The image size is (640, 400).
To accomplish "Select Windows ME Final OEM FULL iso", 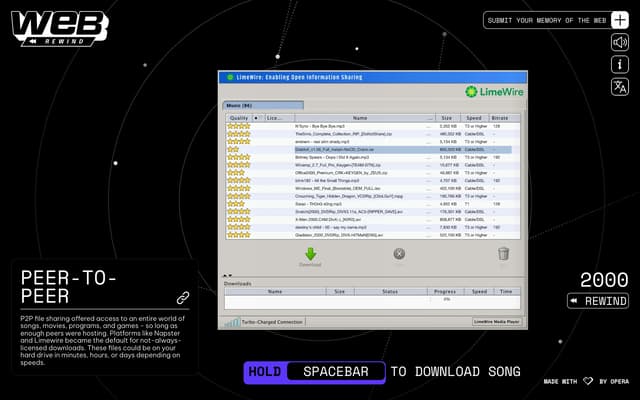I will pyautogui.click(x=373, y=188).
